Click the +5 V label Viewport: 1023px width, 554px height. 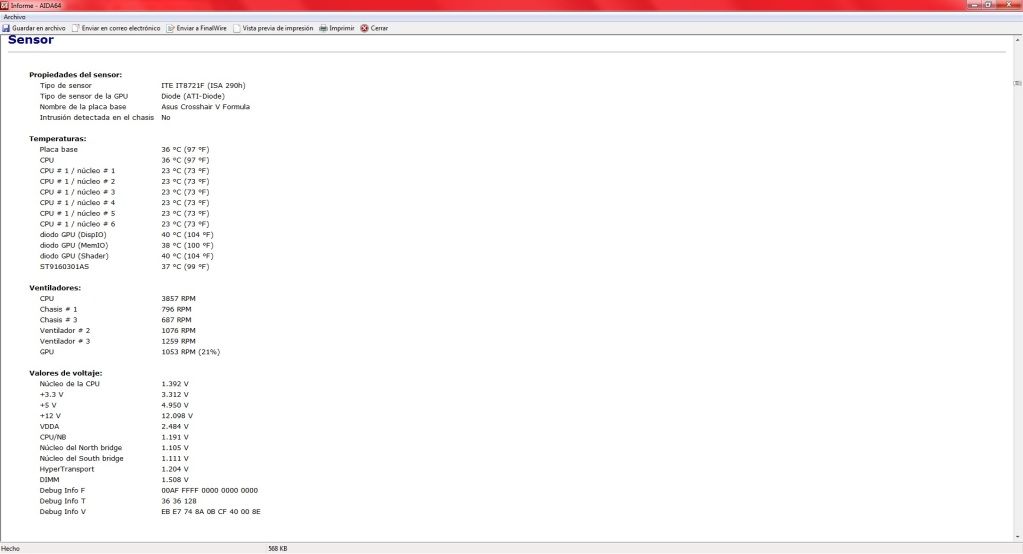click(x=48, y=405)
